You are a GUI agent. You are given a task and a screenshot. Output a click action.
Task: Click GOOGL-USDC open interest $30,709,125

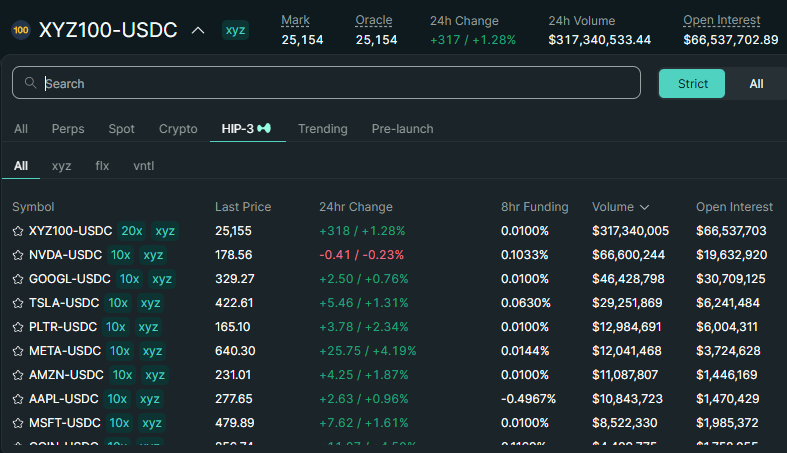[x=730, y=279]
